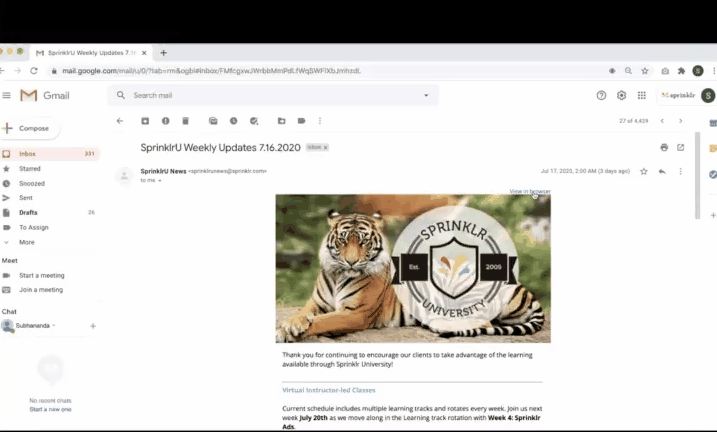Screen dimensions: 717x432
Task: Click the Sprinklr University tiger banner image
Action: pos(413,268)
